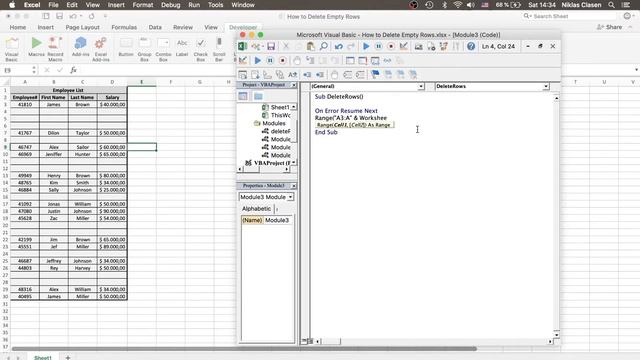The image size is (640, 360).
Task: Switch to Excel via VBA toolbar icon
Action: click(x=242, y=47)
